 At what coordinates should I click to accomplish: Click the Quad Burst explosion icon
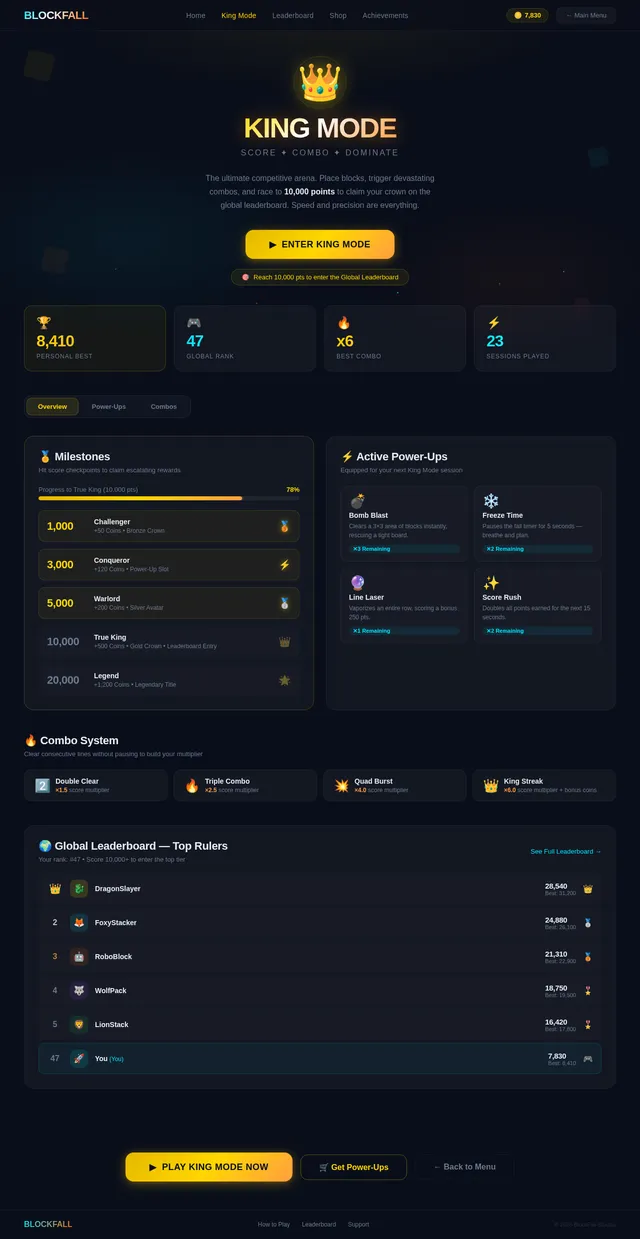coord(341,786)
